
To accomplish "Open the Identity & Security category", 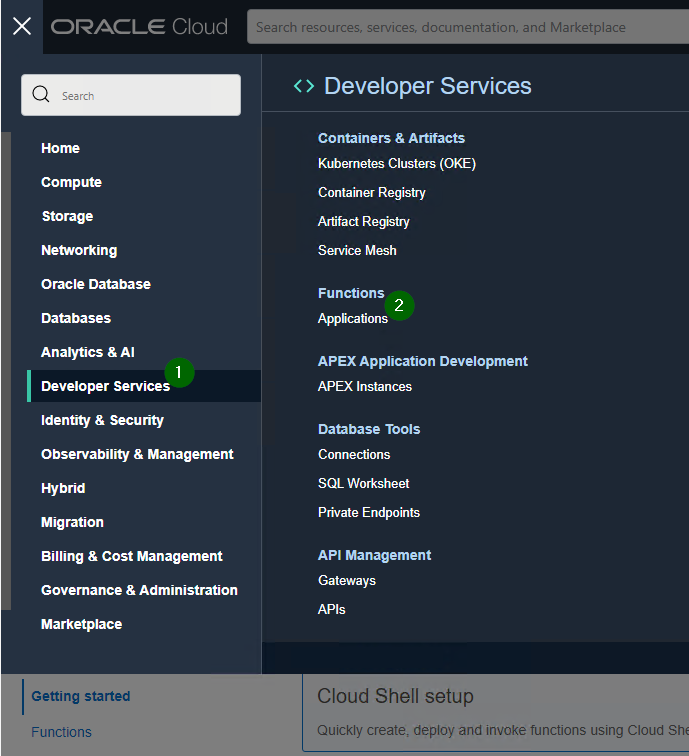I will [102, 420].
